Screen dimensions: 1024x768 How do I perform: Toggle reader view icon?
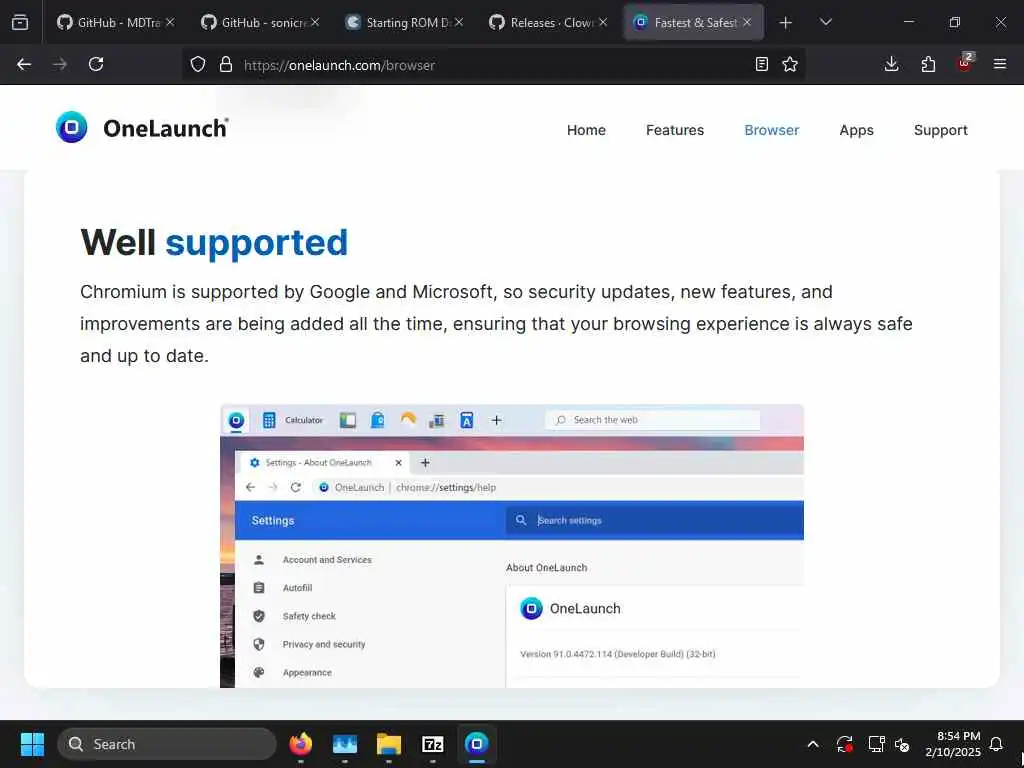761,64
